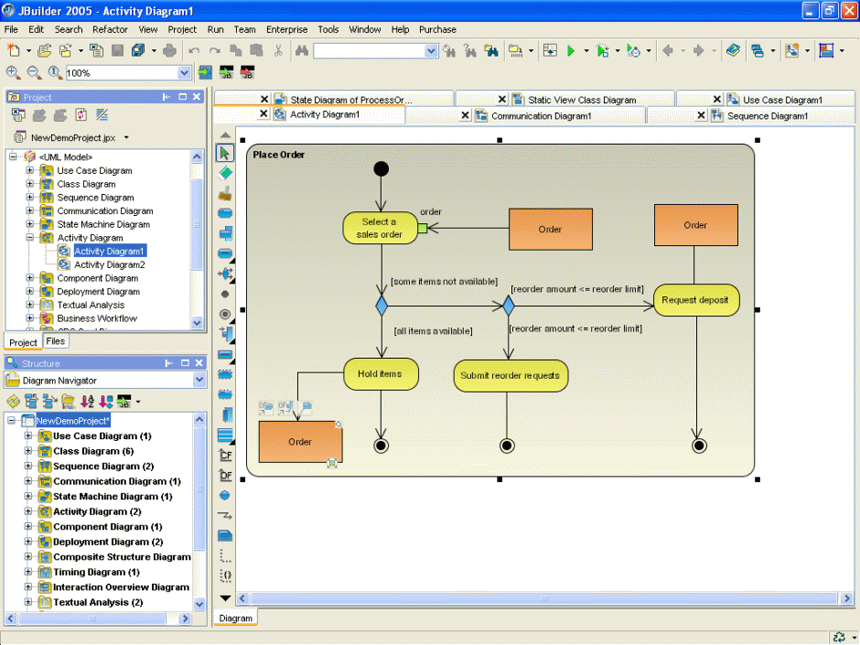Click the Hold items activity node
The width and height of the screenshot is (860, 645).
point(381,374)
